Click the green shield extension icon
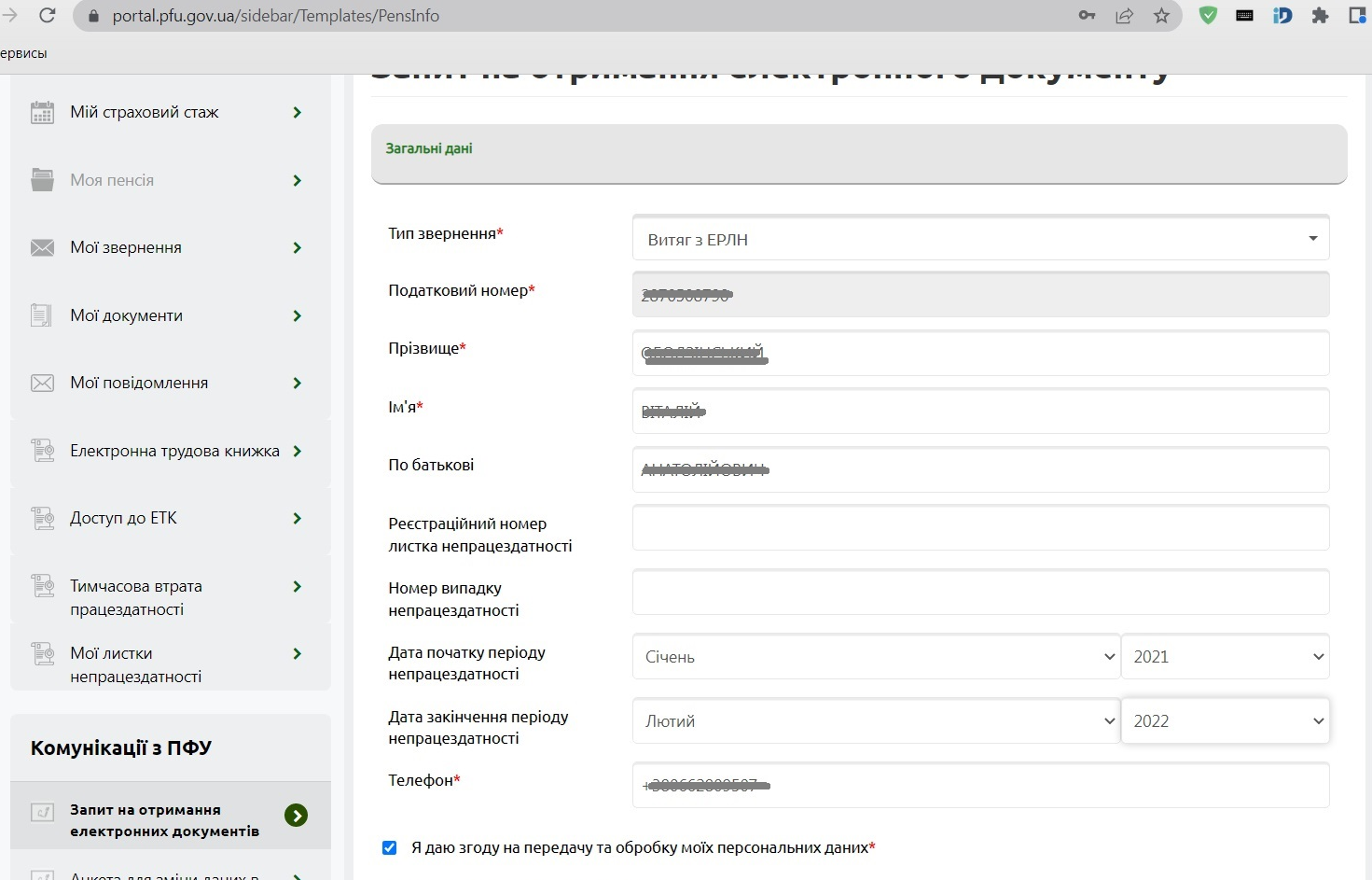Viewport: 1372px width, 880px height. click(x=1208, y=16)
